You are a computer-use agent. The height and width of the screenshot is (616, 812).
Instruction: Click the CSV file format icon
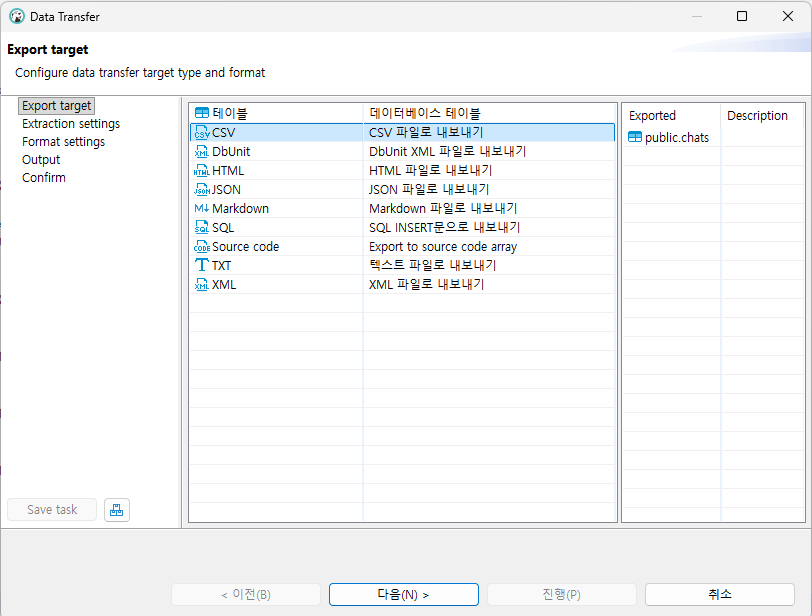pyautogui.click(x=201, y=133)
